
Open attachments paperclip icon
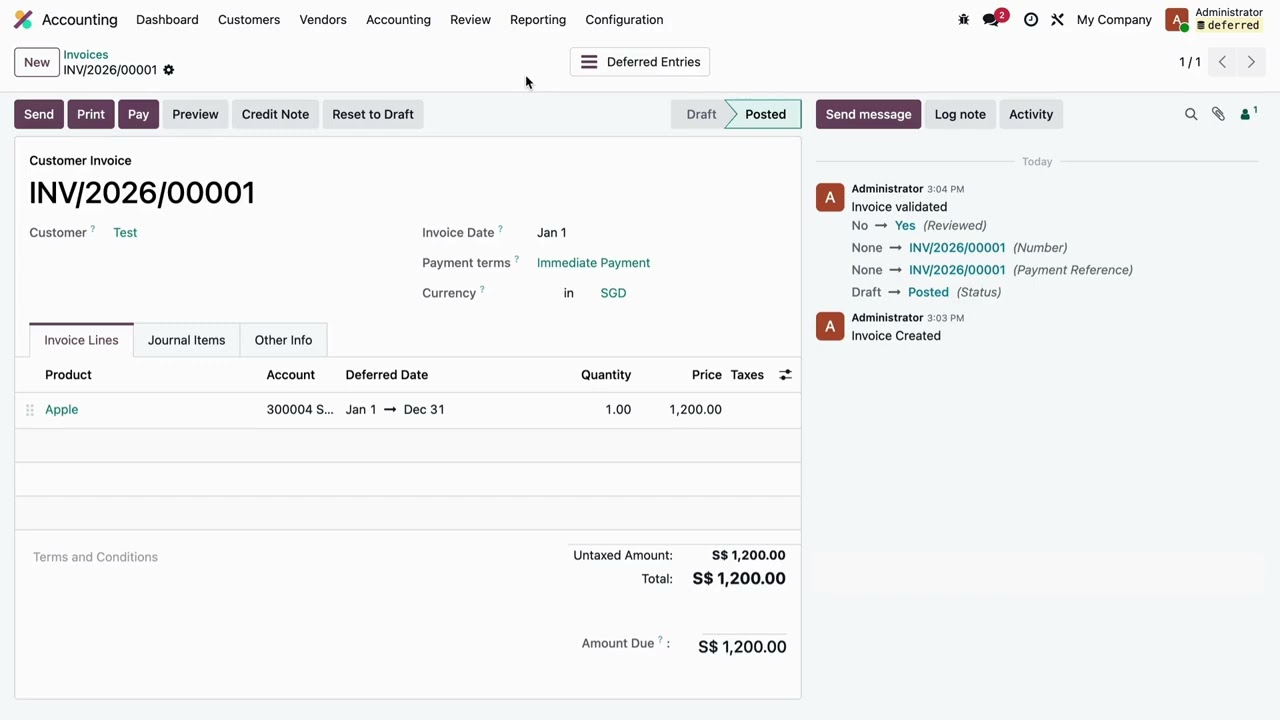coord(1218,115)
